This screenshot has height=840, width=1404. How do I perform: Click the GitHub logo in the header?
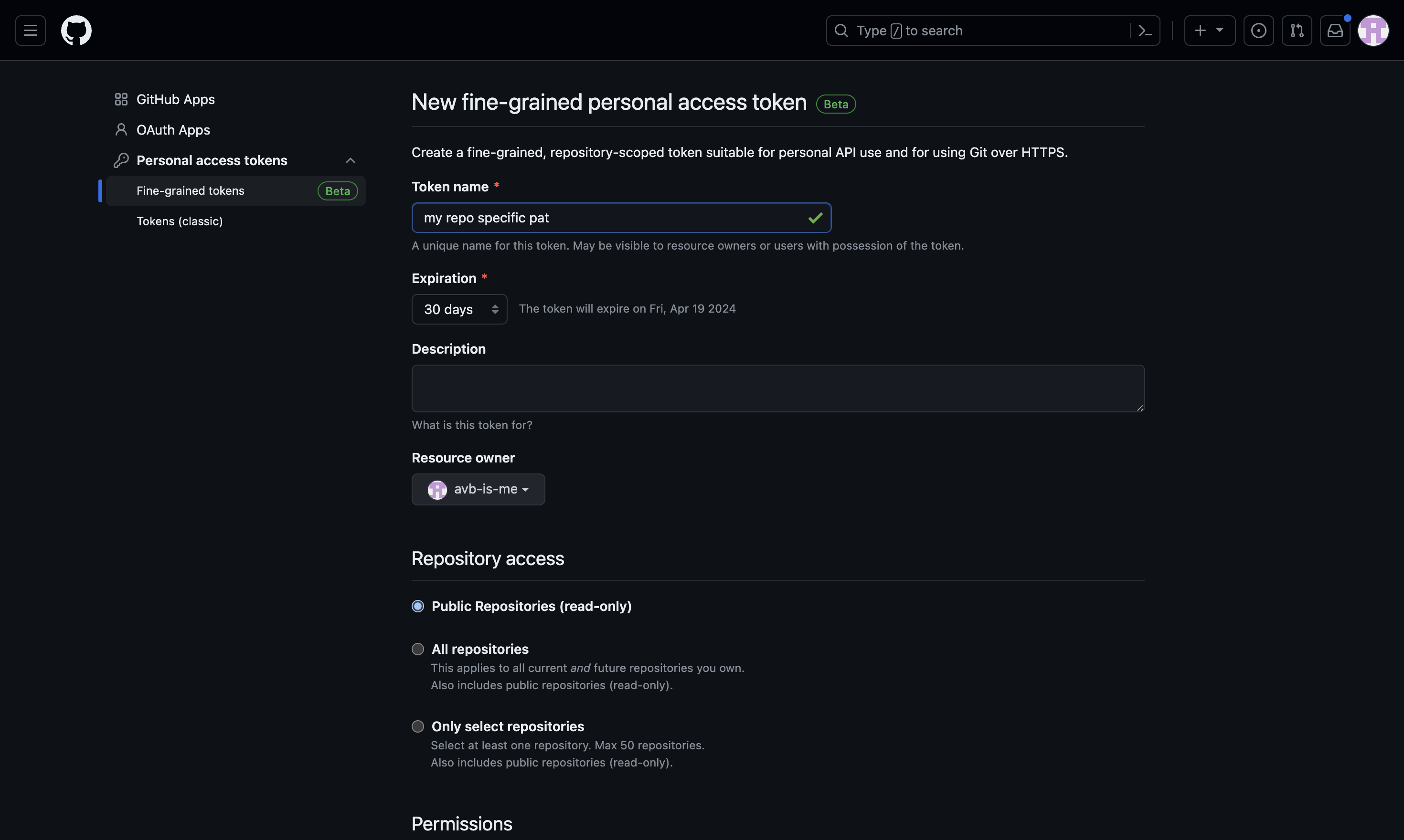tap(76, 30)
